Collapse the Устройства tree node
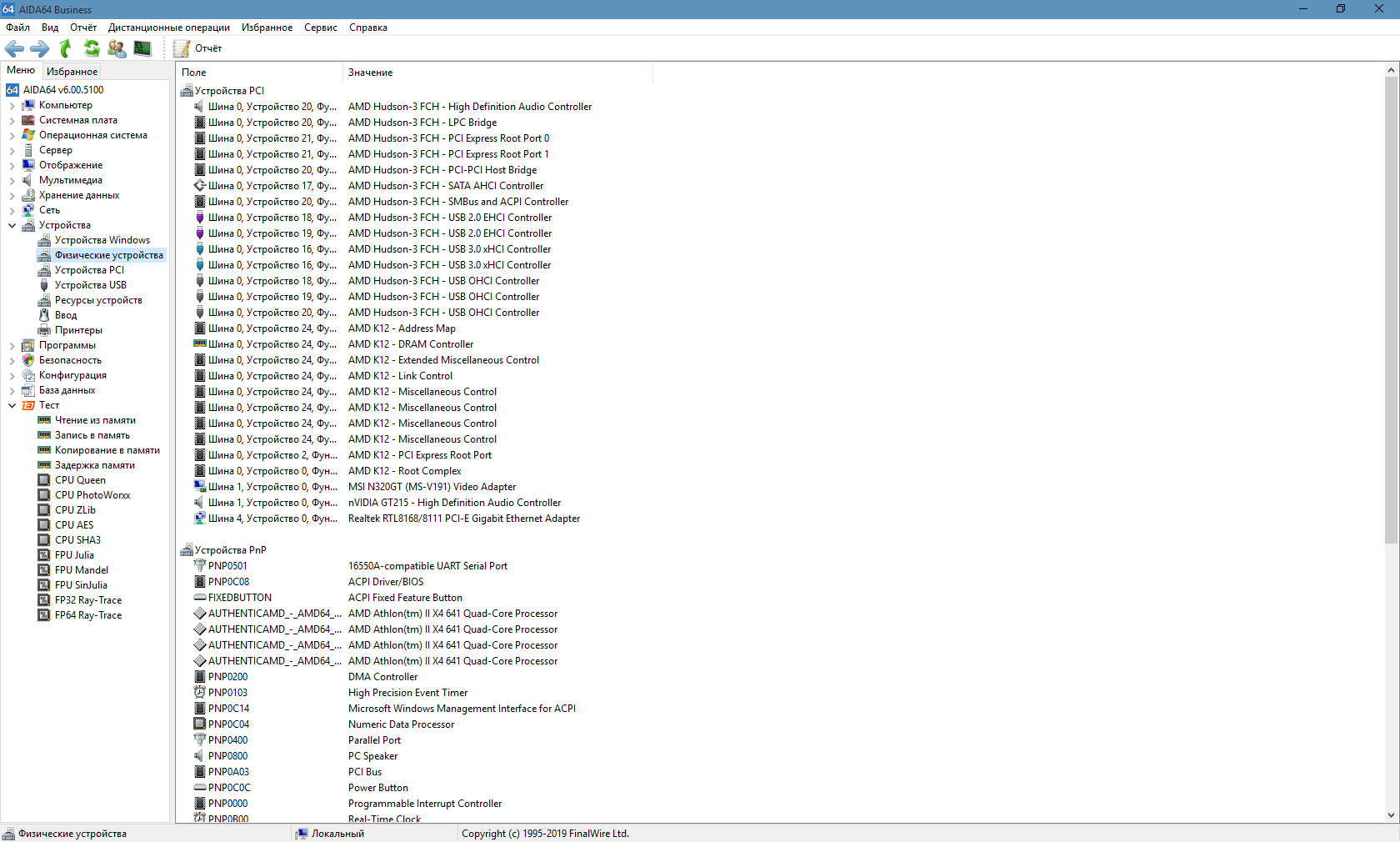The height and width of the screenshot is (842, 1400). [x=12, y=225]
